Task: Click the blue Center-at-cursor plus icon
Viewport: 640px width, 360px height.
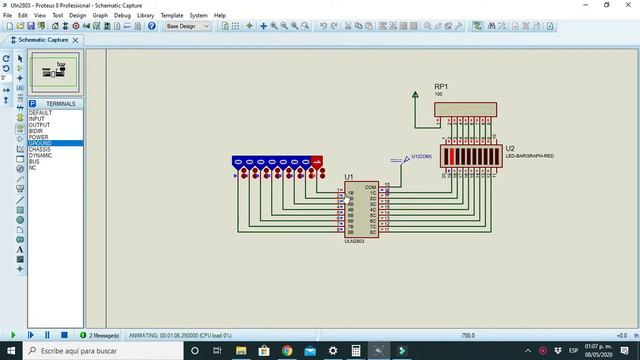Action: click(263, 26)
